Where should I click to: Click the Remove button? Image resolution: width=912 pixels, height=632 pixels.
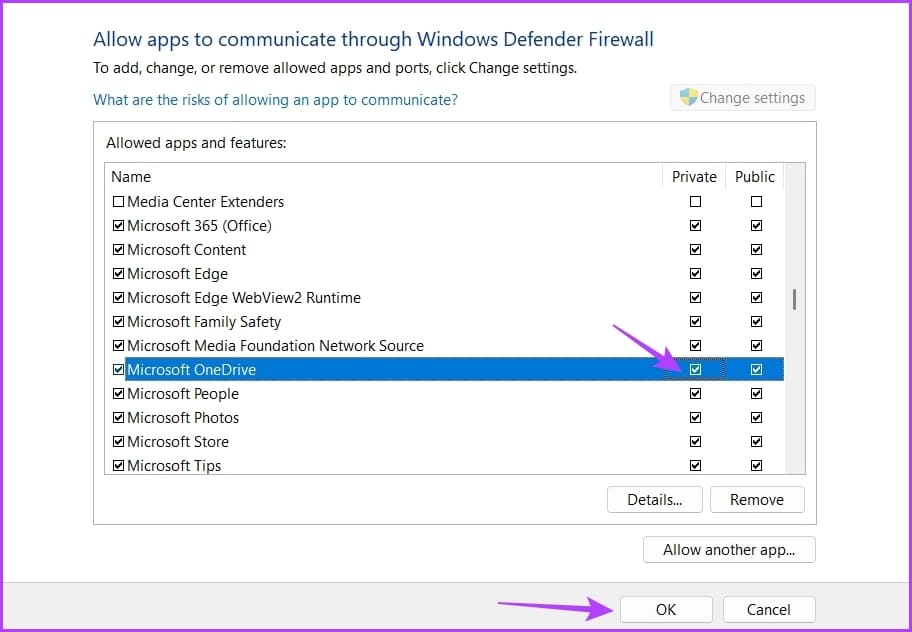pyautogui.click(x=757, y=499)
